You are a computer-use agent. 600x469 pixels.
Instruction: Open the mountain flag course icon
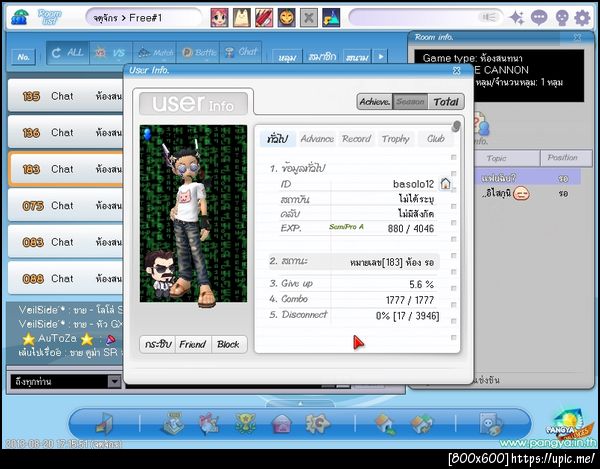click(x=331, y=18)
